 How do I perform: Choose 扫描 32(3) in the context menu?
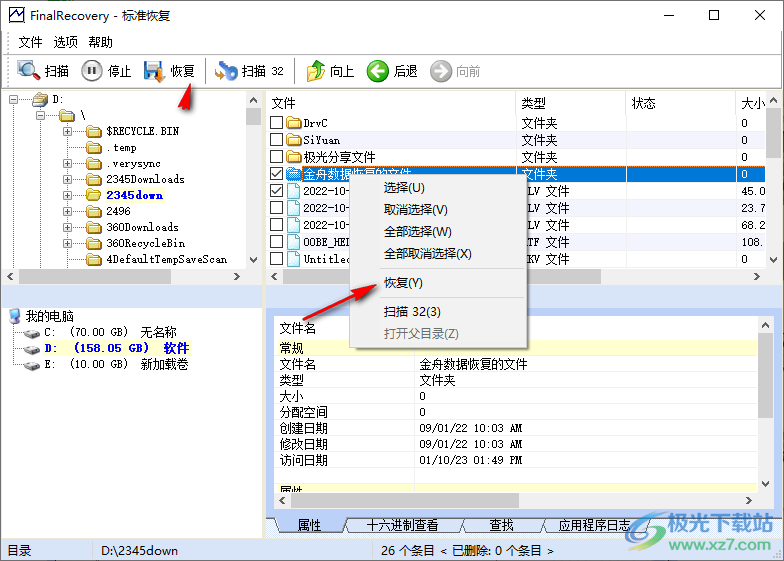point(438,312)
